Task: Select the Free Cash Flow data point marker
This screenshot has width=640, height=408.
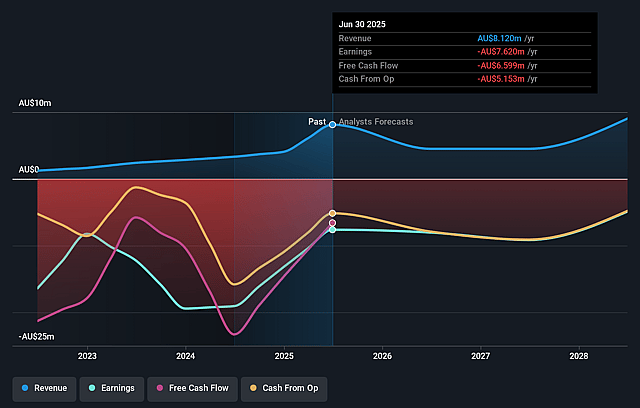Action: coord(333,223)
